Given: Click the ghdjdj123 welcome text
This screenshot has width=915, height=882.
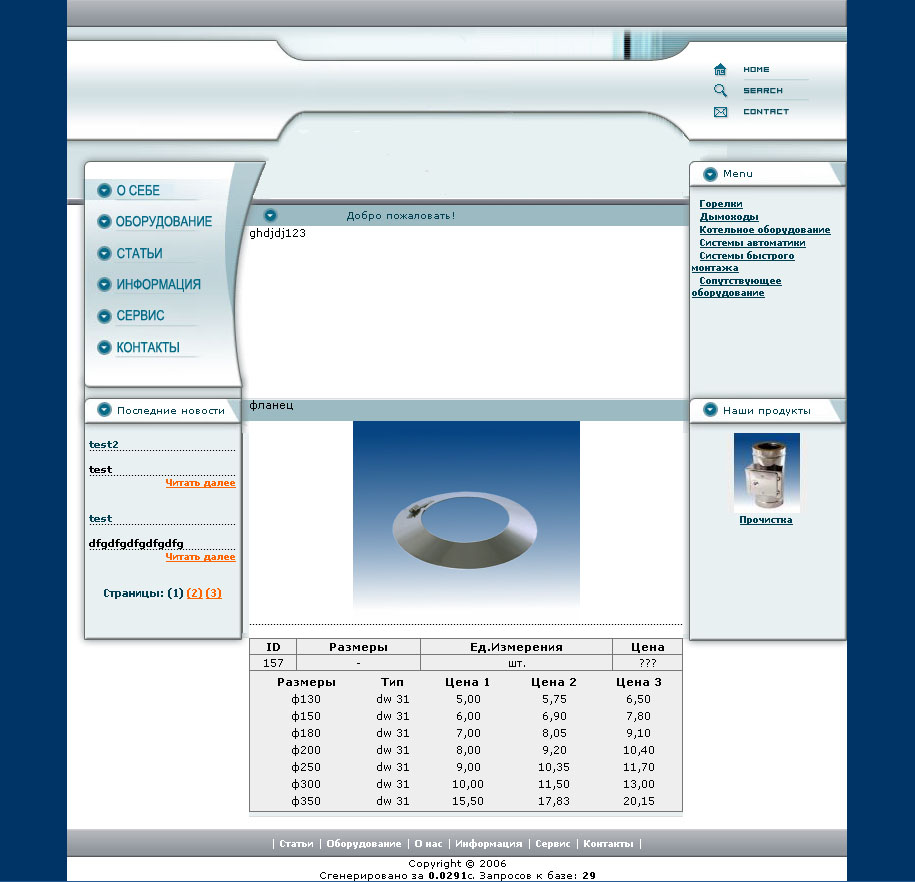Looking at the screenshot, I should point(277,233).
